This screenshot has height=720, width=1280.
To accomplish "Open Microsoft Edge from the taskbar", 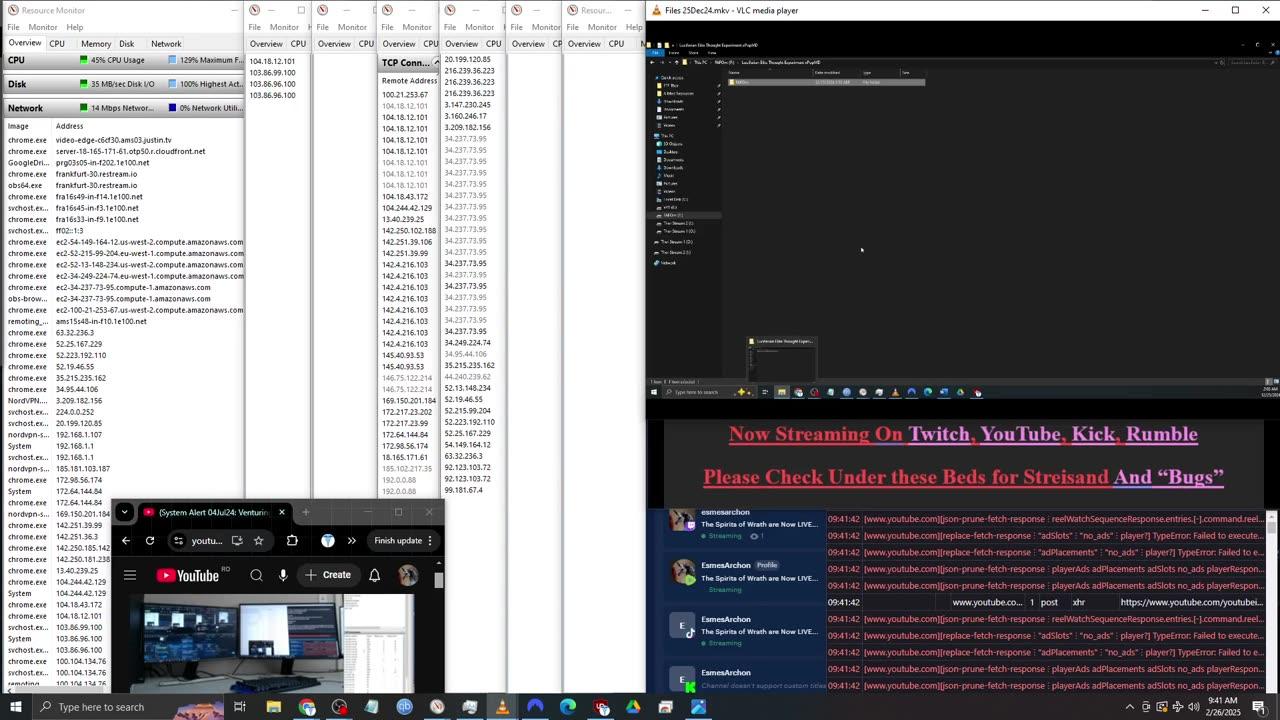I will pyautogui.click(x=568, y=707).
